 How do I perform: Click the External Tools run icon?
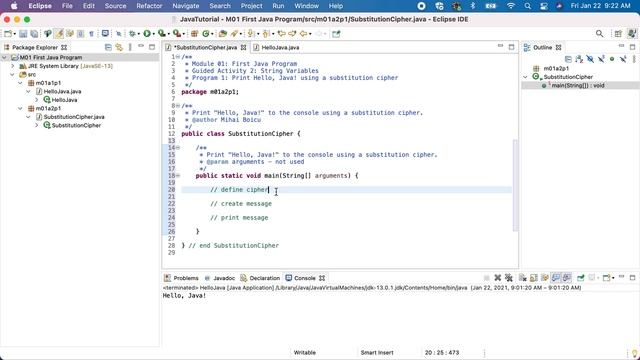[x=176, y=34]
